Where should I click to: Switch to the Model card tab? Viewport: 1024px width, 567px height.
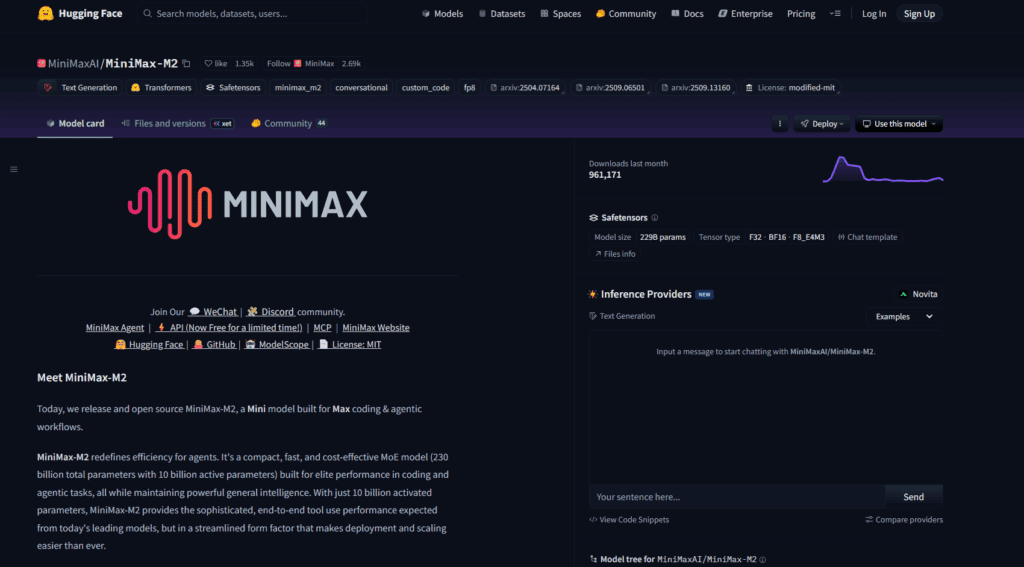tap(75, 123)
